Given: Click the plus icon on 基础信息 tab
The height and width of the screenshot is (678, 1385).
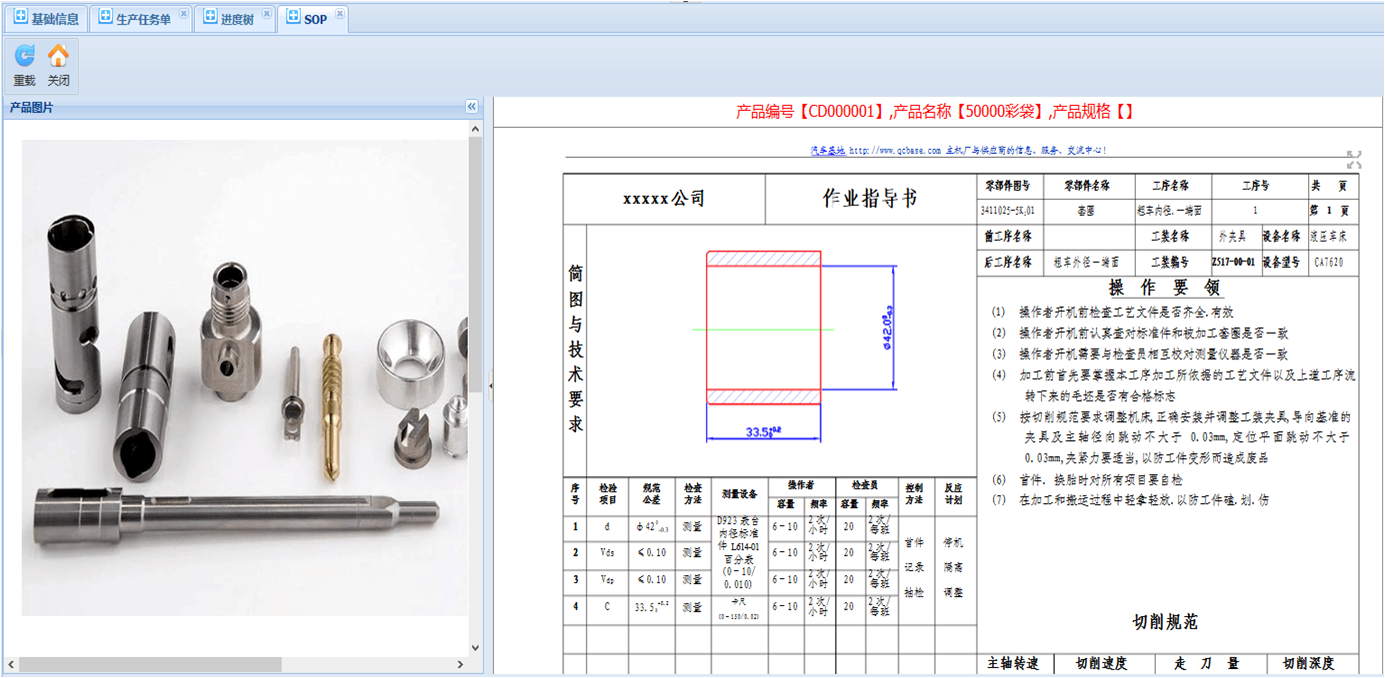Looking at the screenshot, I should (x=19, y=18).
